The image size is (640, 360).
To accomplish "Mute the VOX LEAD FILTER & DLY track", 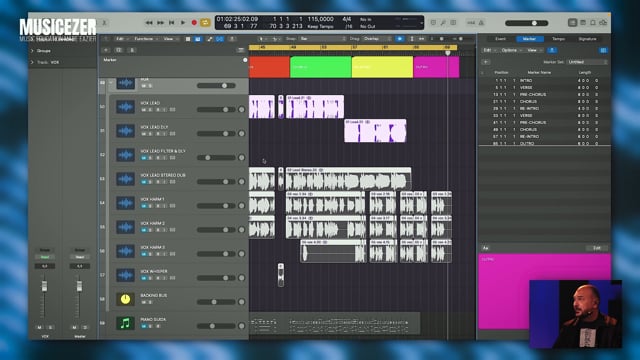I will pos(144,158).
